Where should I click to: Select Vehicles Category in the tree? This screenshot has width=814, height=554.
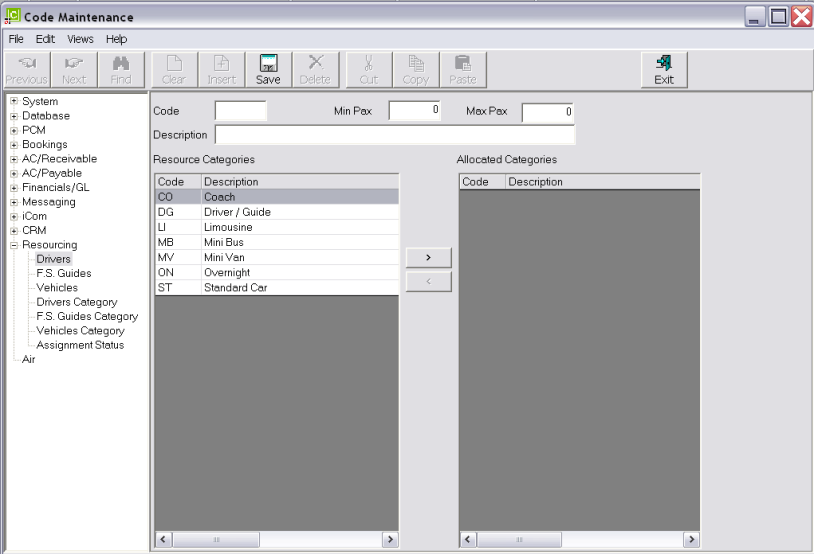pos(80,331)
